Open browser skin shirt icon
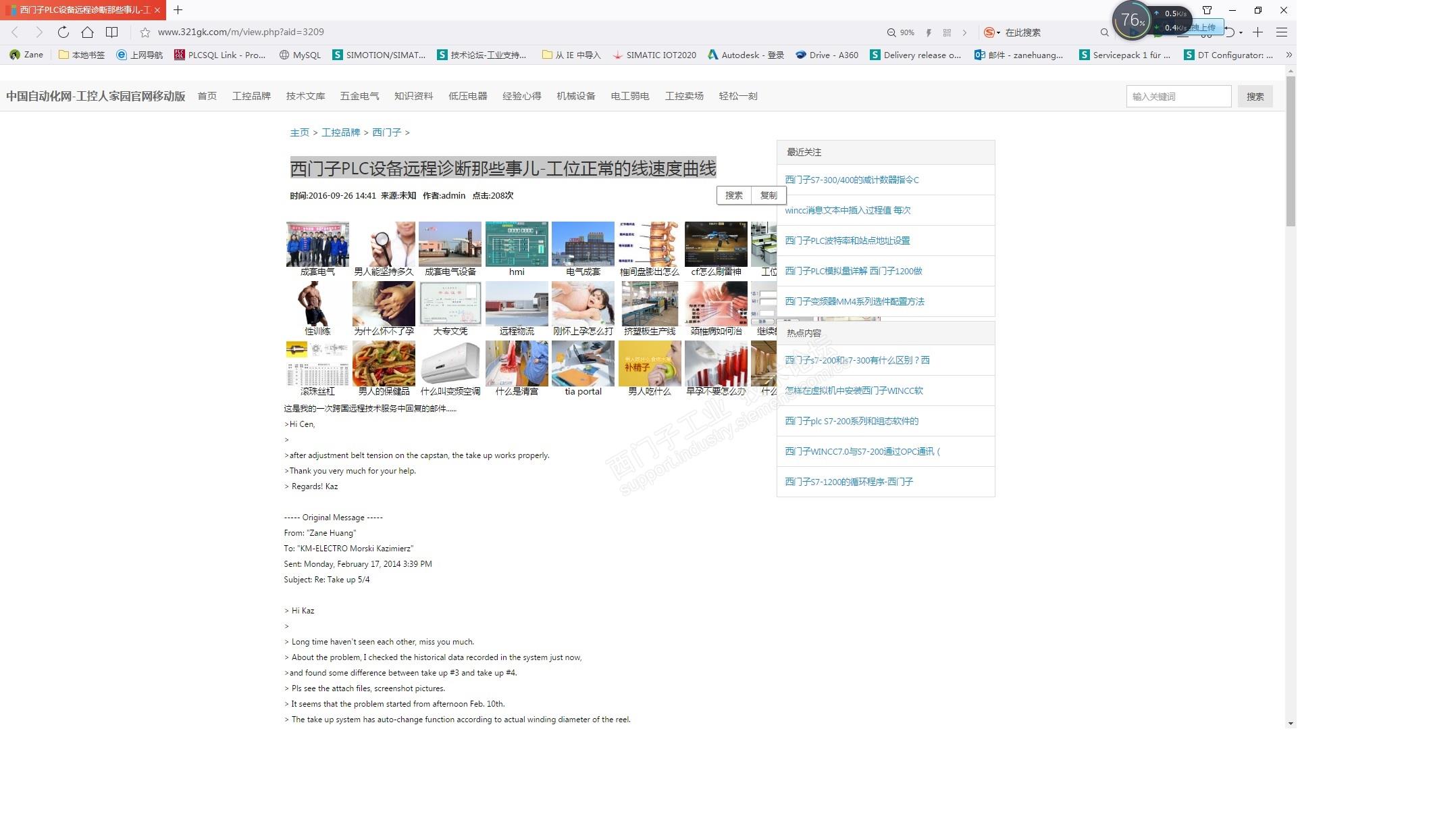The image size is (1456, 831). tap(1207, 10)
